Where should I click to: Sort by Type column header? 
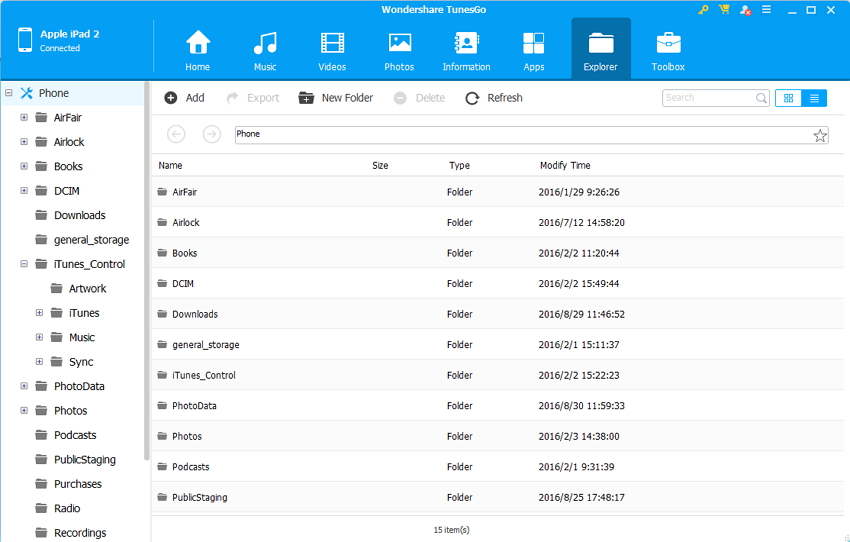coord(459,165)
